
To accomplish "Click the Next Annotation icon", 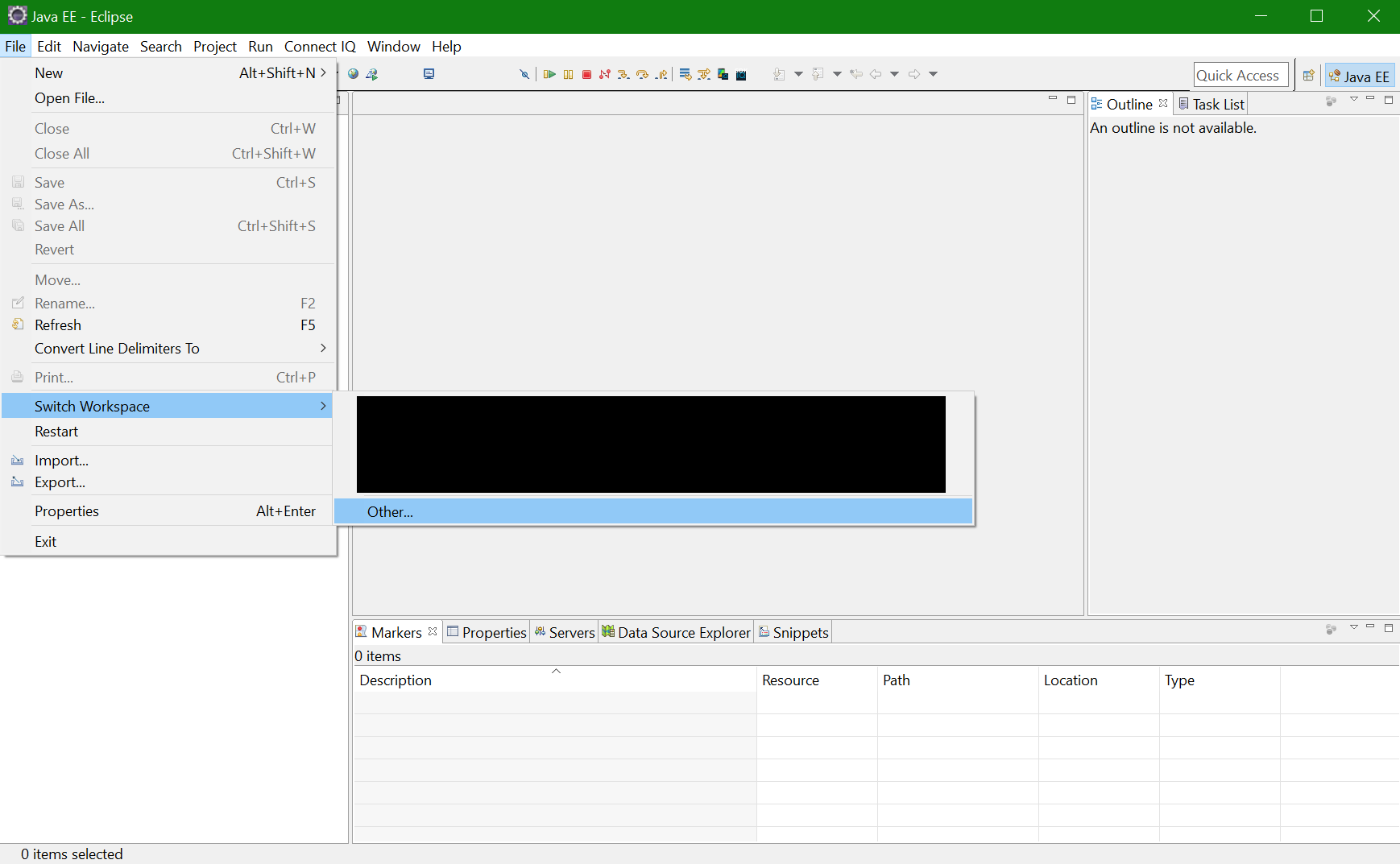I will 780,74.
